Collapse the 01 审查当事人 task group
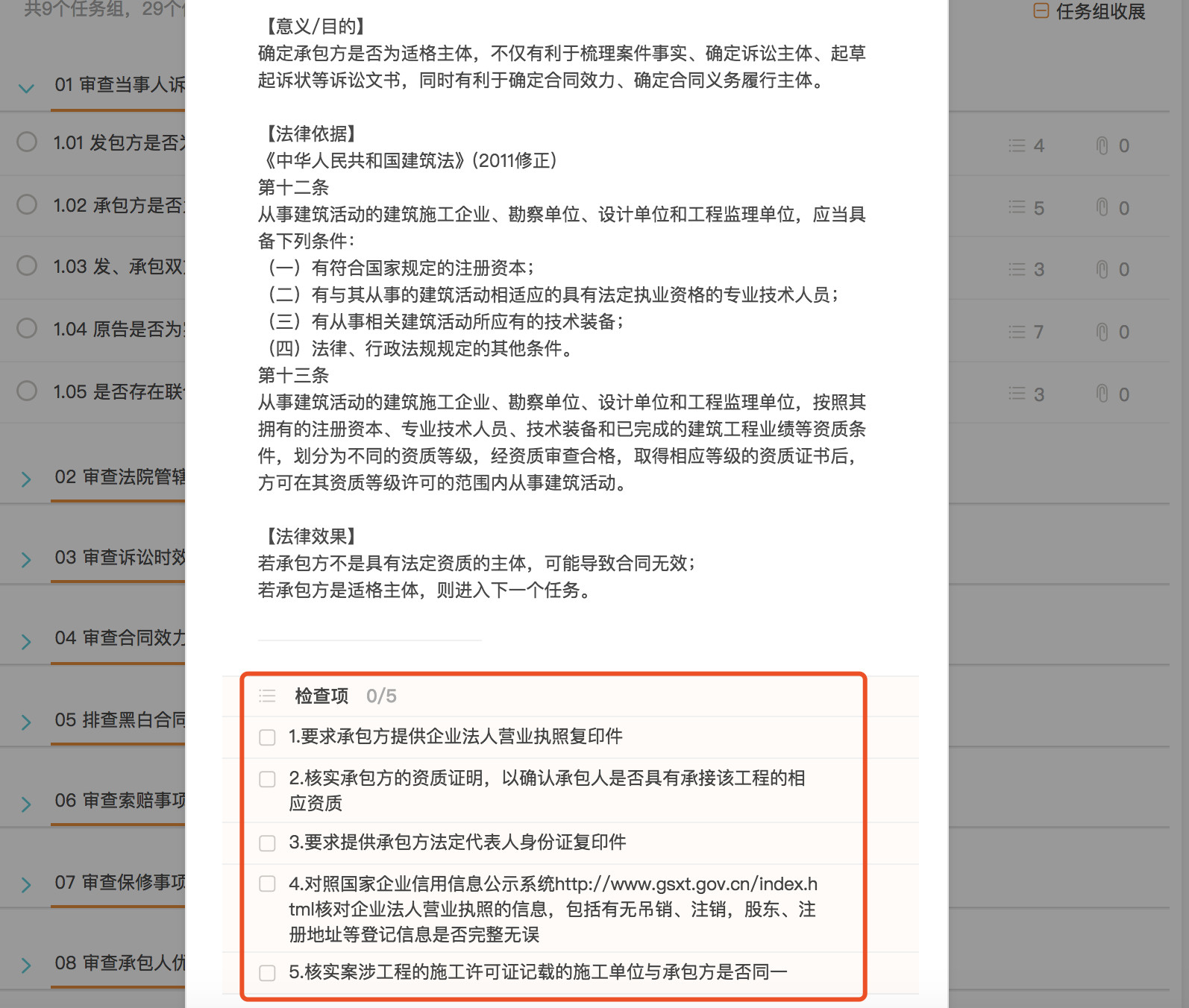 point(26,88)
